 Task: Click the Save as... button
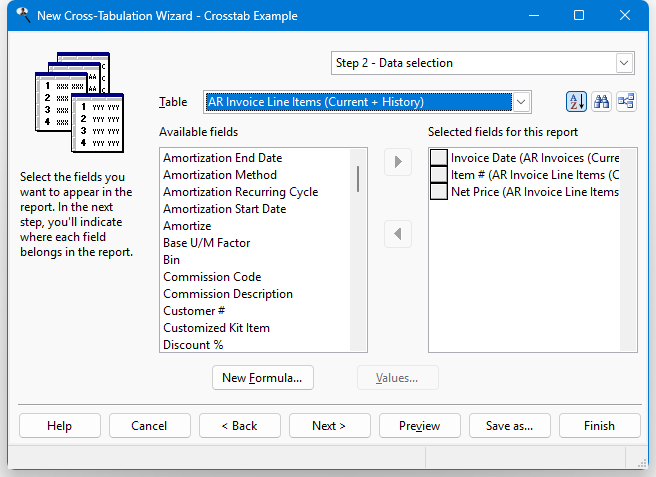coord(509,426)
